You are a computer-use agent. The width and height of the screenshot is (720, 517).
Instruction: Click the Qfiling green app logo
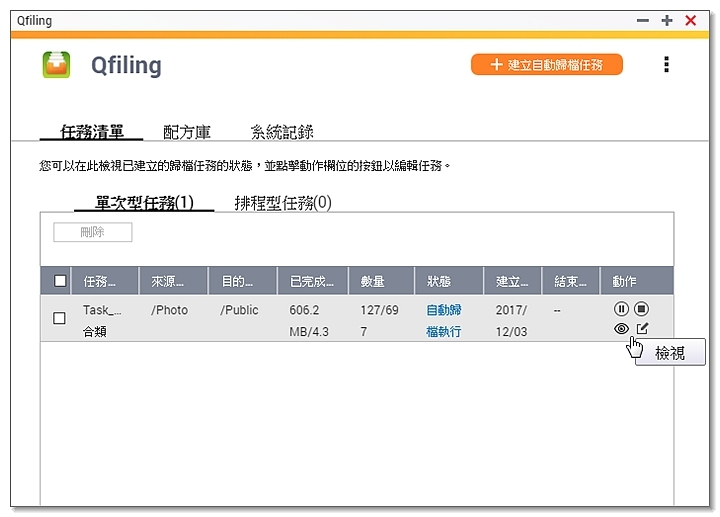coord(56,65)
